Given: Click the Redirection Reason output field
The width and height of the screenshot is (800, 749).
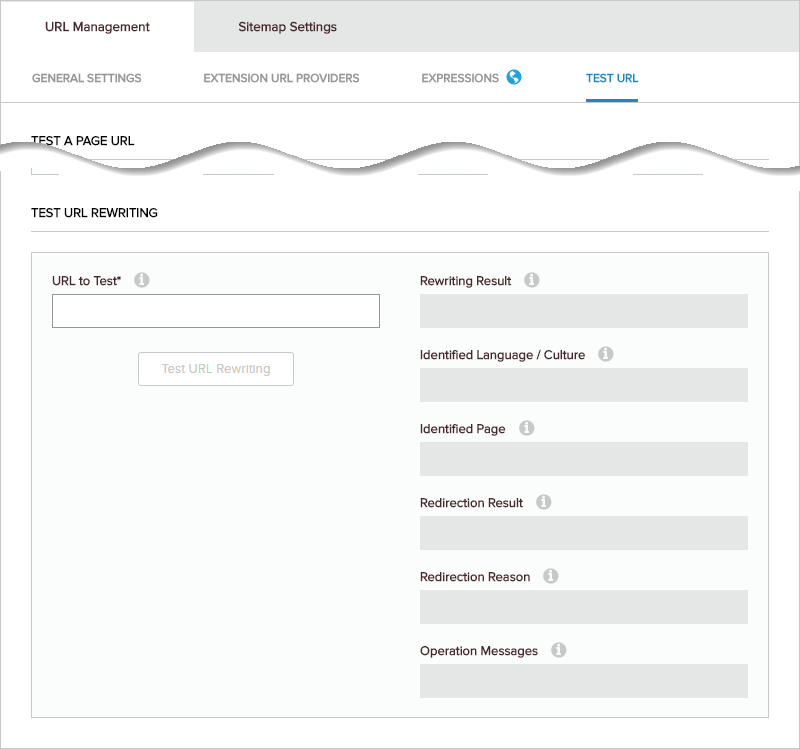Looking at the screenshot, I should (x=584, y=607).
